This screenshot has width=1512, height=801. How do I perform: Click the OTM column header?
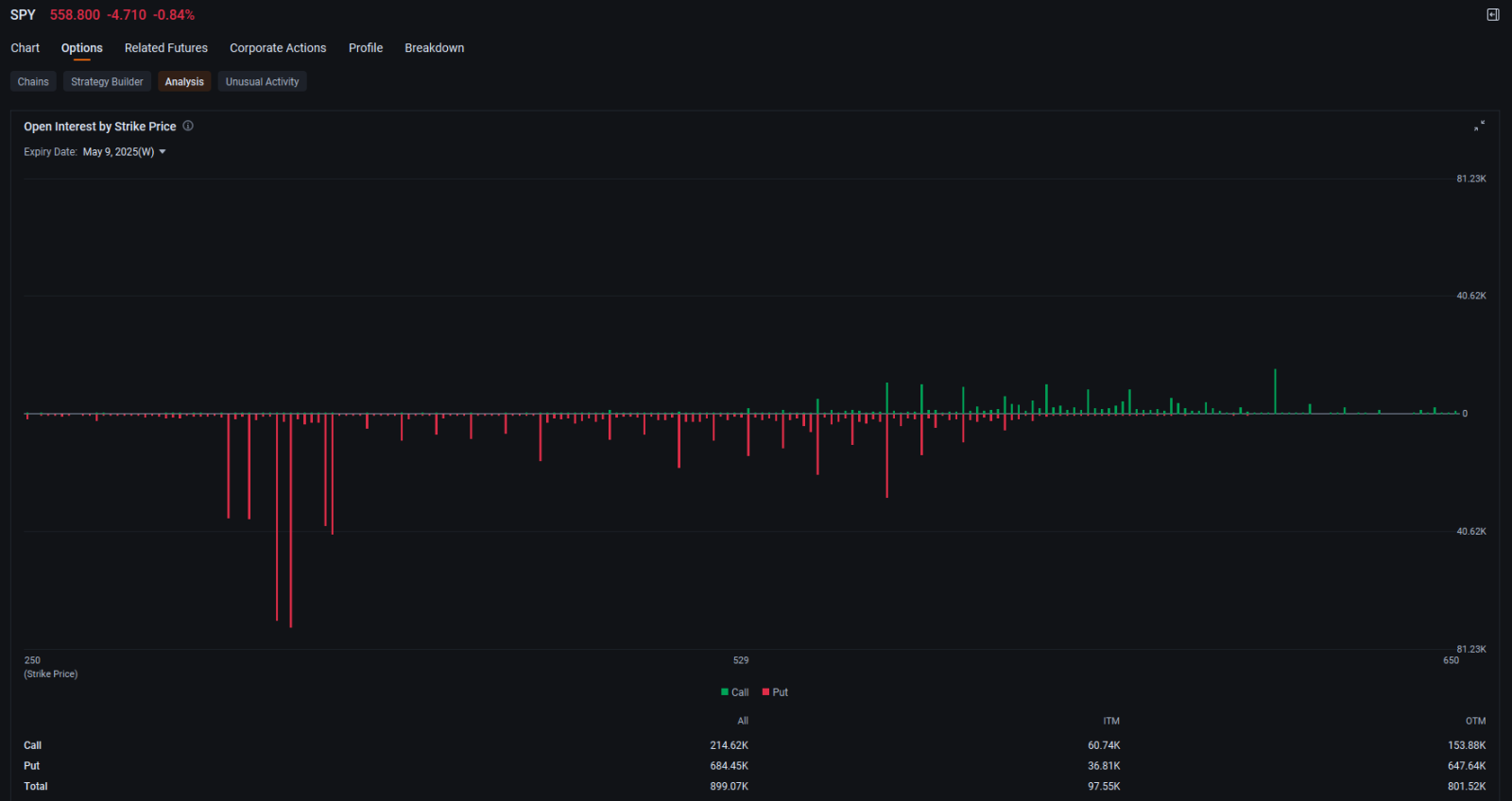[1476, 721]
